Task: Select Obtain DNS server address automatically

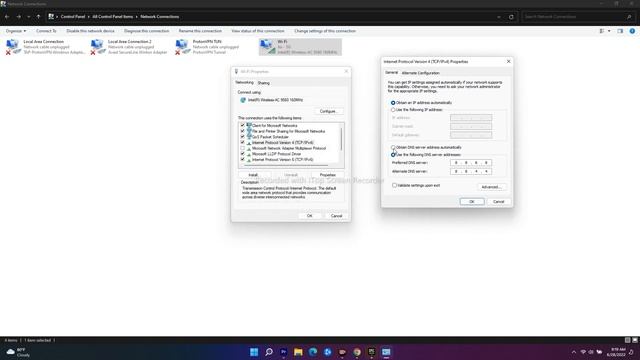Action: coord(393,147)
